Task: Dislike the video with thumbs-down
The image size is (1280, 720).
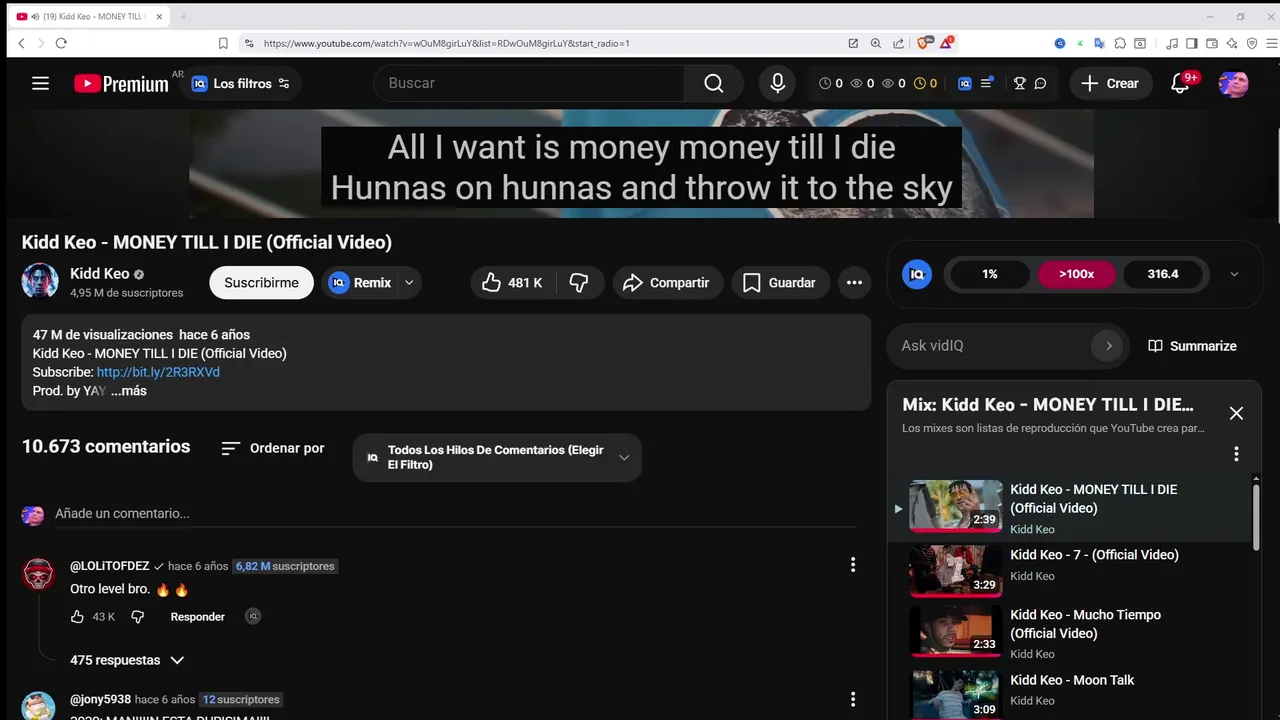Action: (x=579, y=283)
